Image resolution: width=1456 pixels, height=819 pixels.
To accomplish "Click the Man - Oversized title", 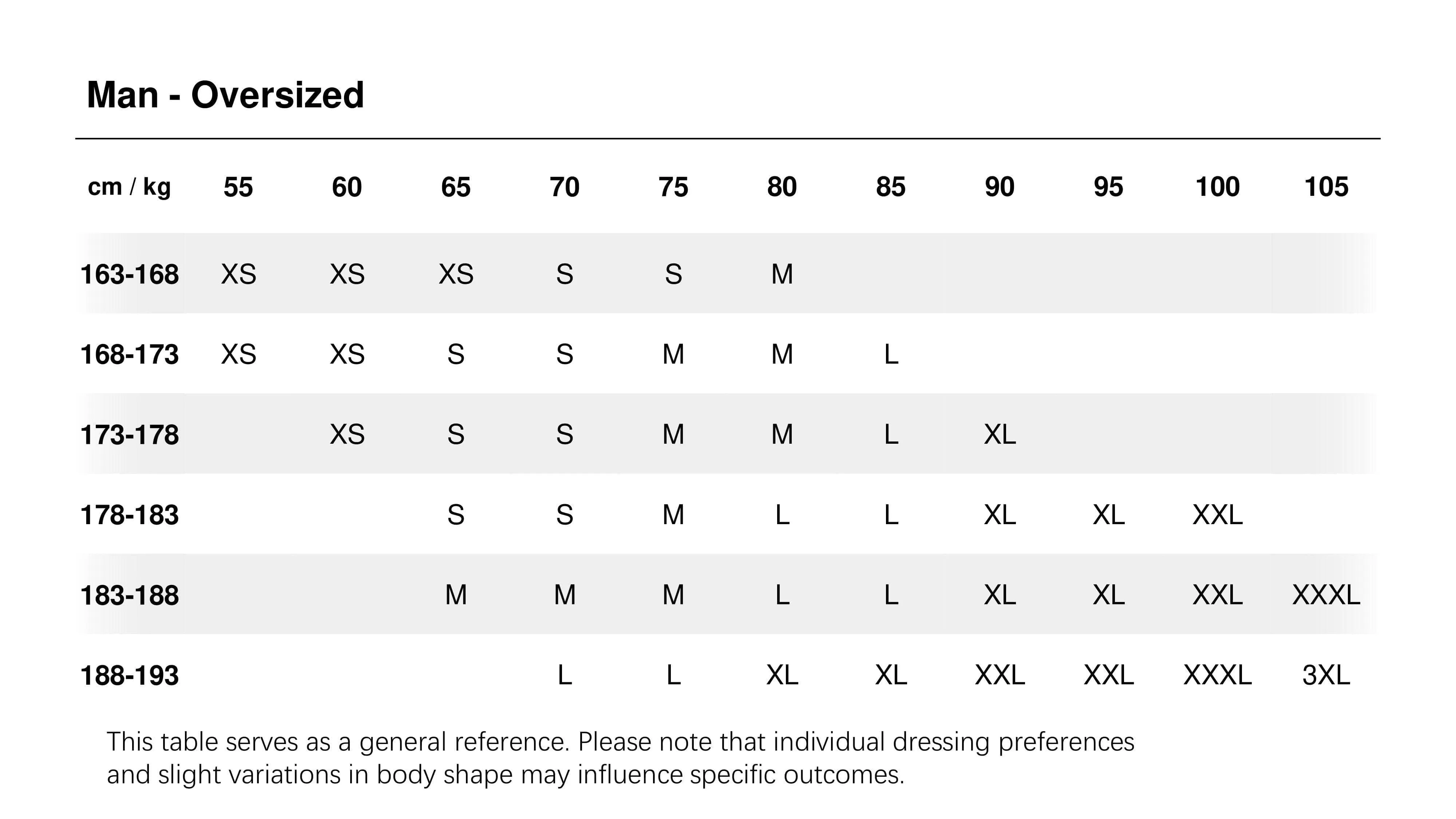I will point(225,95).
